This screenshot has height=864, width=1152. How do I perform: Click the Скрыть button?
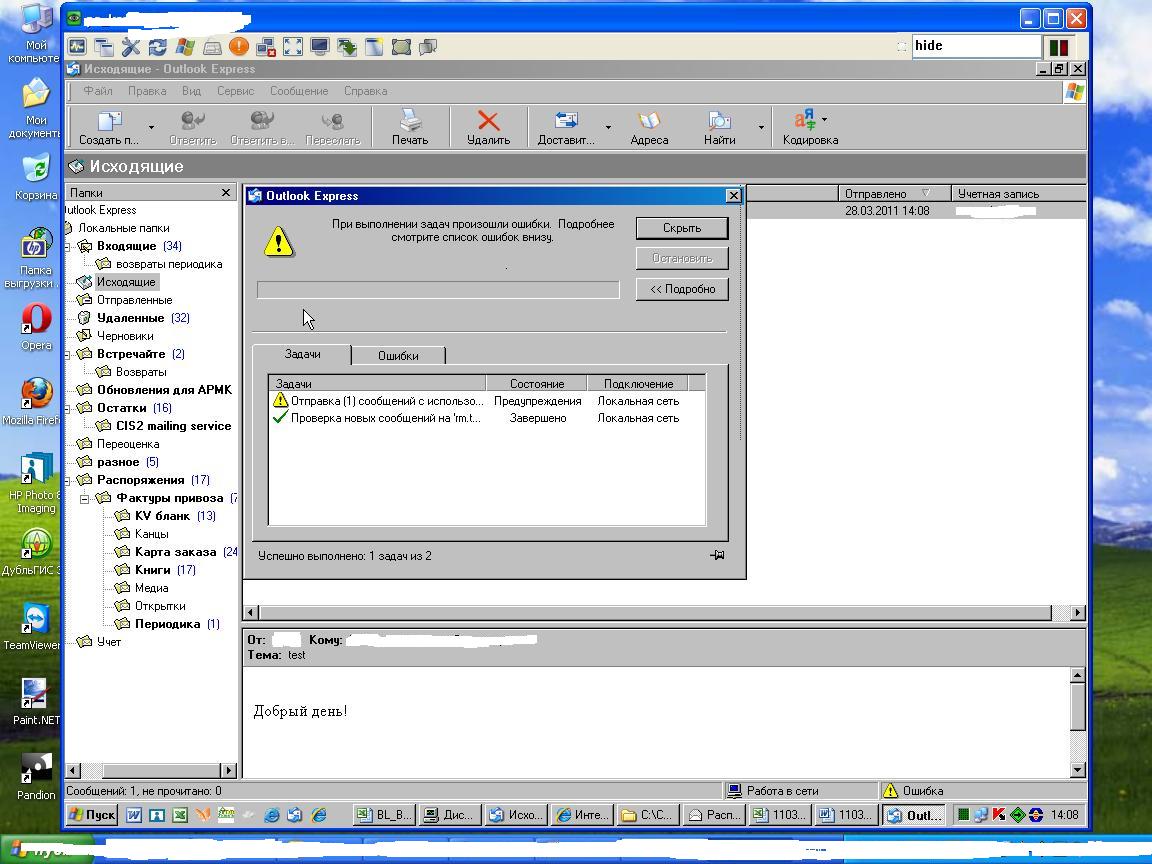pyautogui.click(x=682, y=228)
